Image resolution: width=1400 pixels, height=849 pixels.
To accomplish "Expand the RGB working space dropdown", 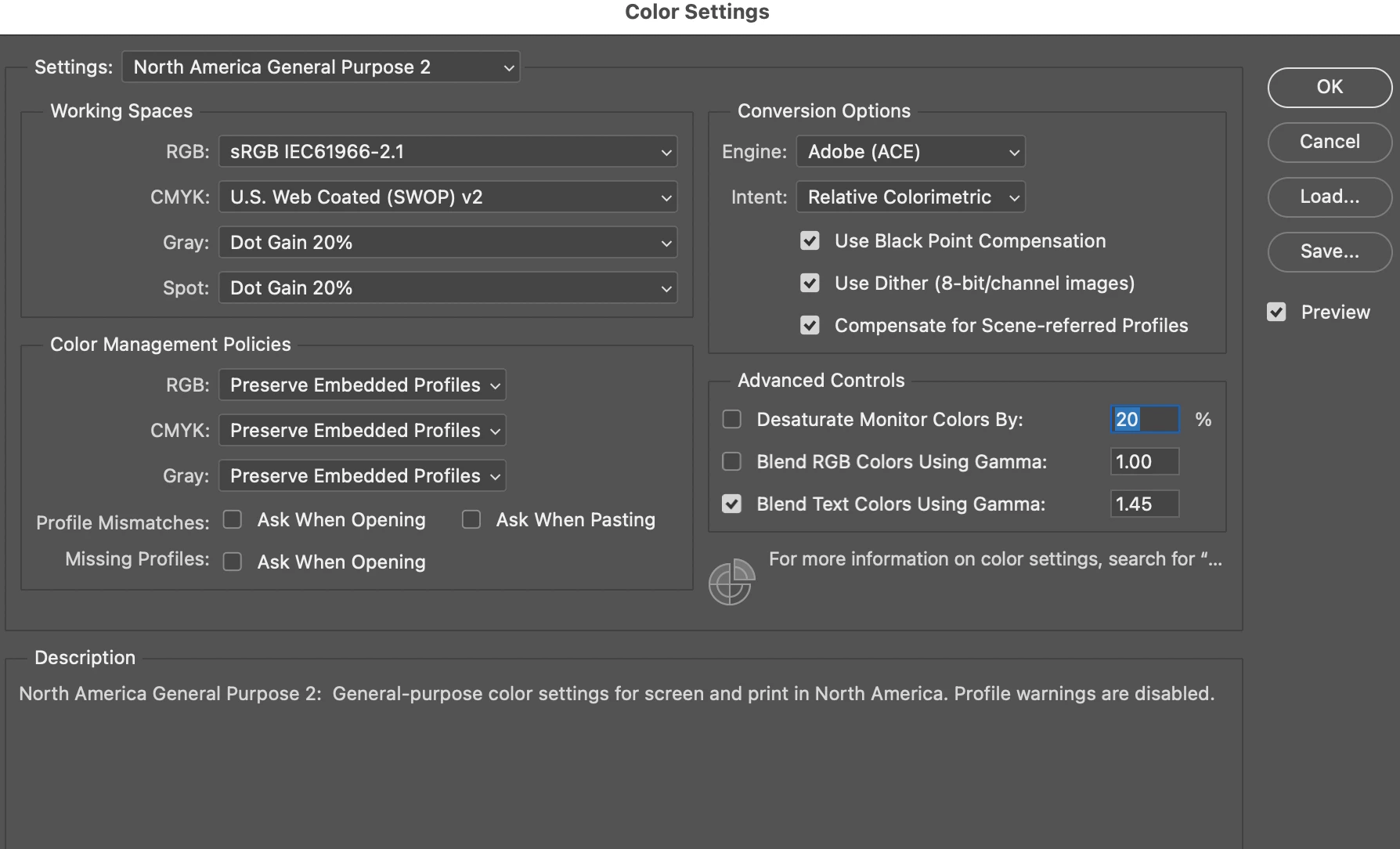I will pos(448,152).
